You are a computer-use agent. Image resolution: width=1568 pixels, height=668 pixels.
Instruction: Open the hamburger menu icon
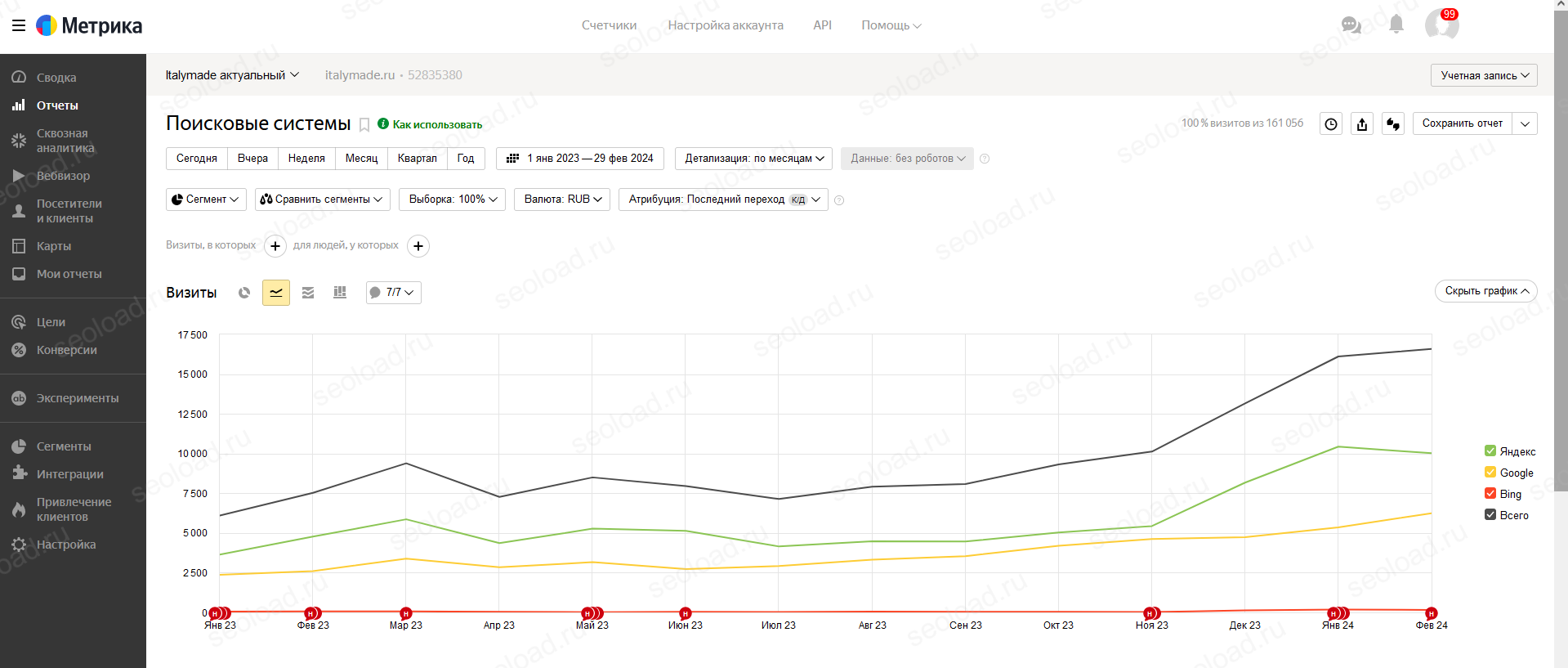coord(19,25)
